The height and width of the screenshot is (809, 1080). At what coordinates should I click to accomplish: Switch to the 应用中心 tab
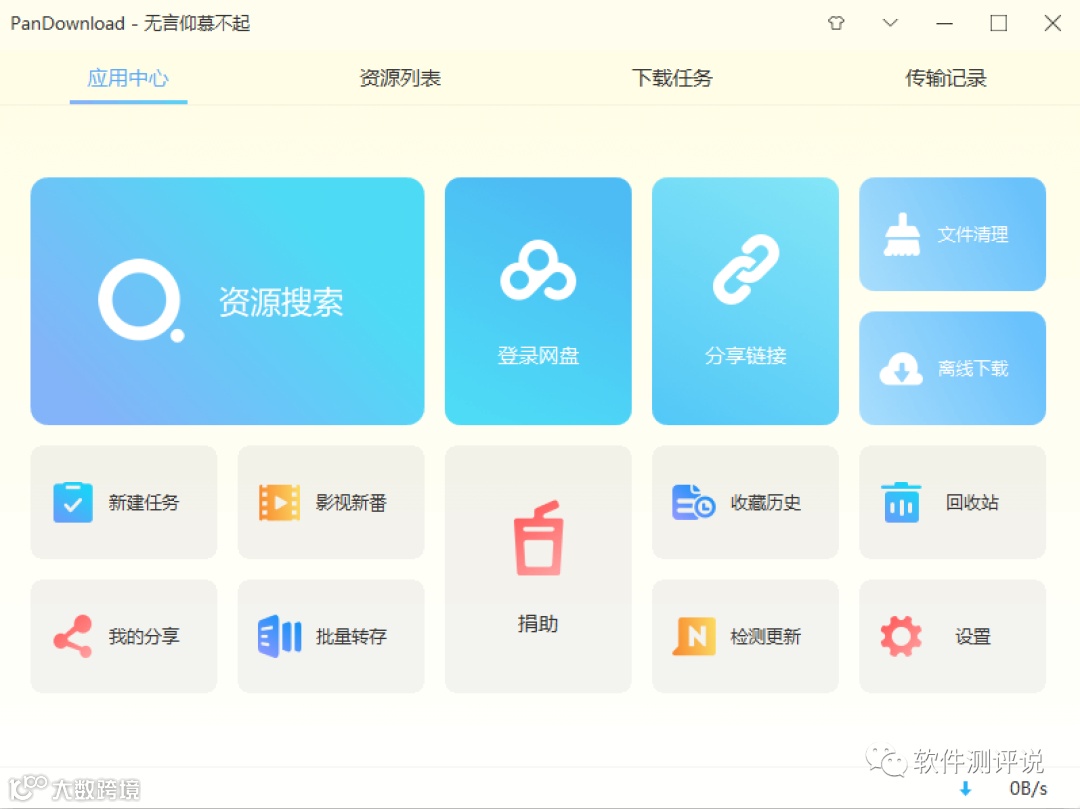(128, 78)
